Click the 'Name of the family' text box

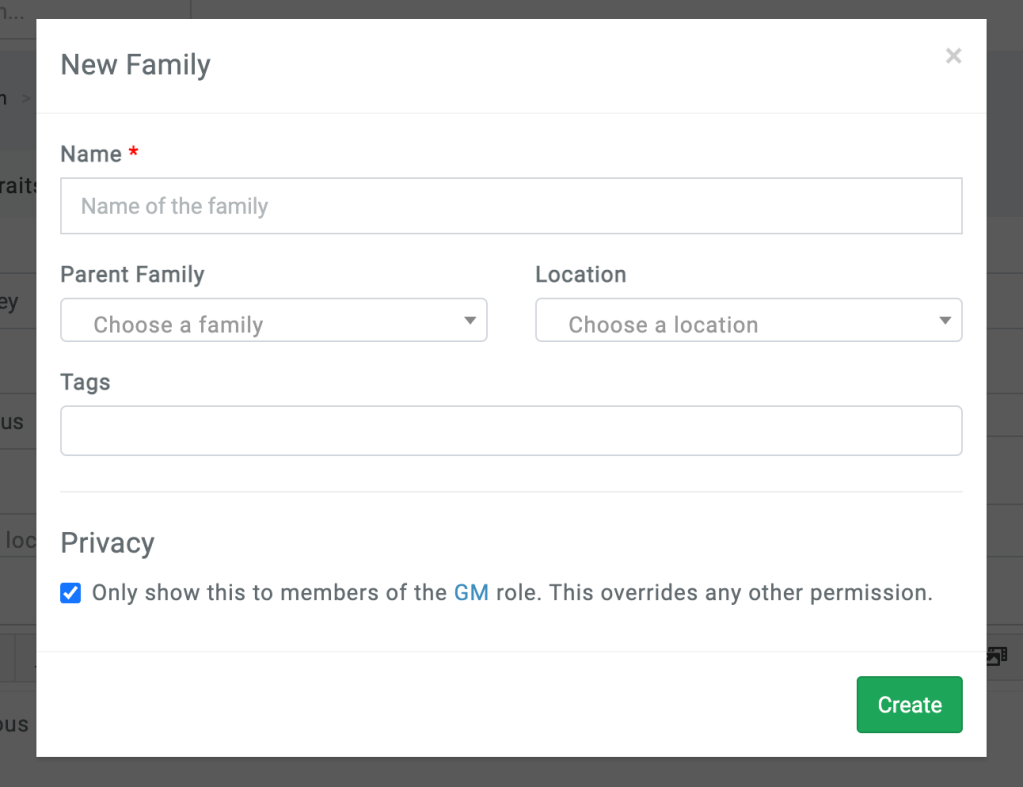(x=511, y=205)
